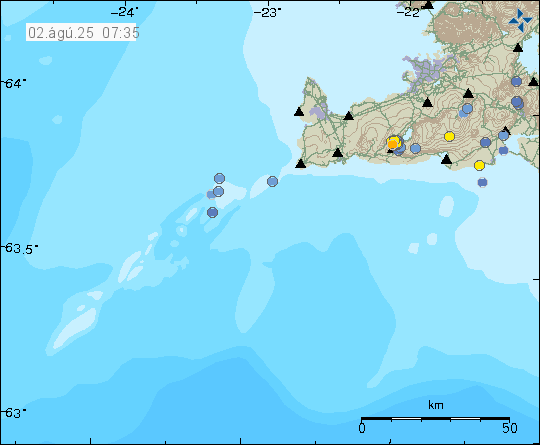Select the station triangle at the top edge near -22°
The height and width of the screenshot is (445, 540).
(x=428, y=4)
